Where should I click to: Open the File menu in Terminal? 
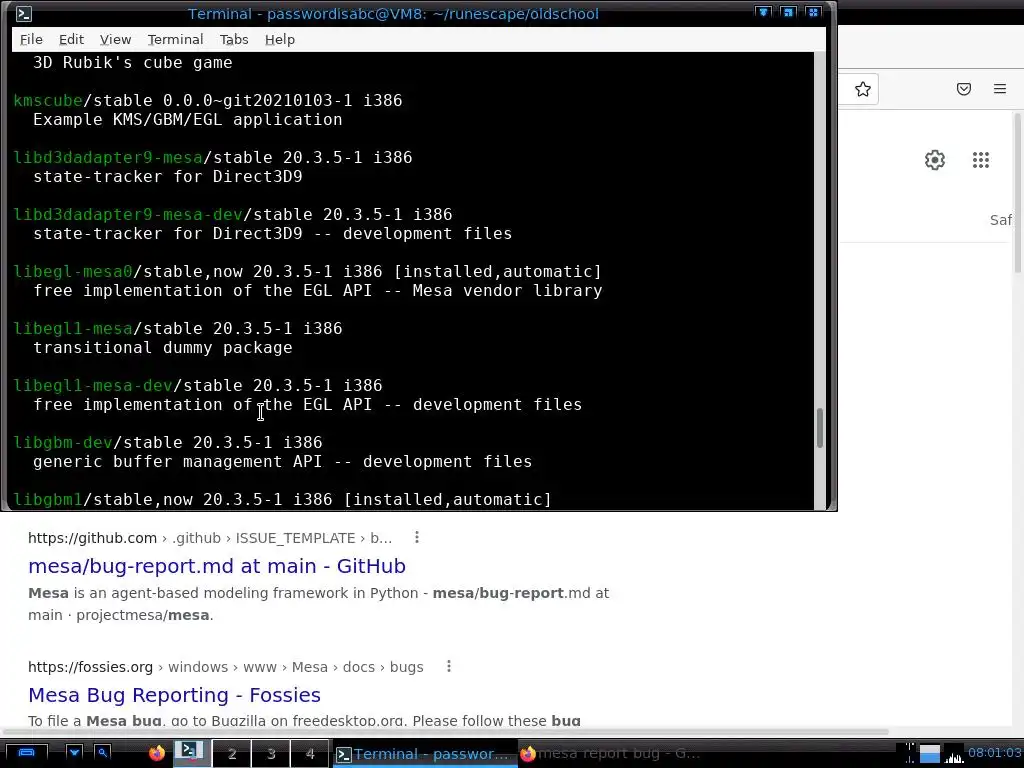click(x=31, y=39)
